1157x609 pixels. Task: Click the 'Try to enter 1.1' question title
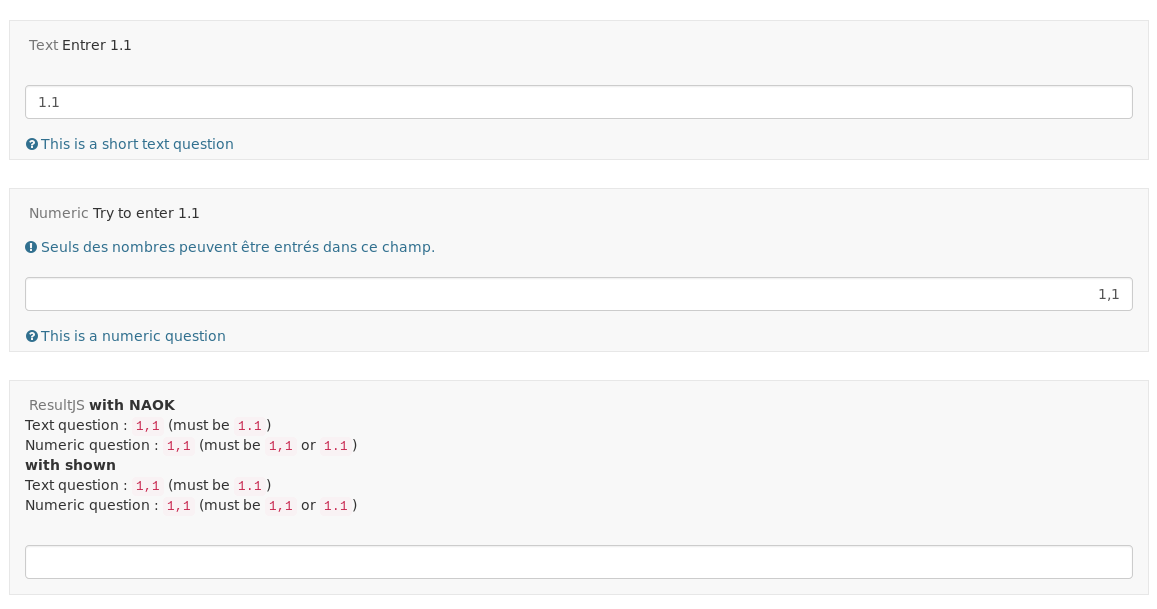click(x=146, y=213)
